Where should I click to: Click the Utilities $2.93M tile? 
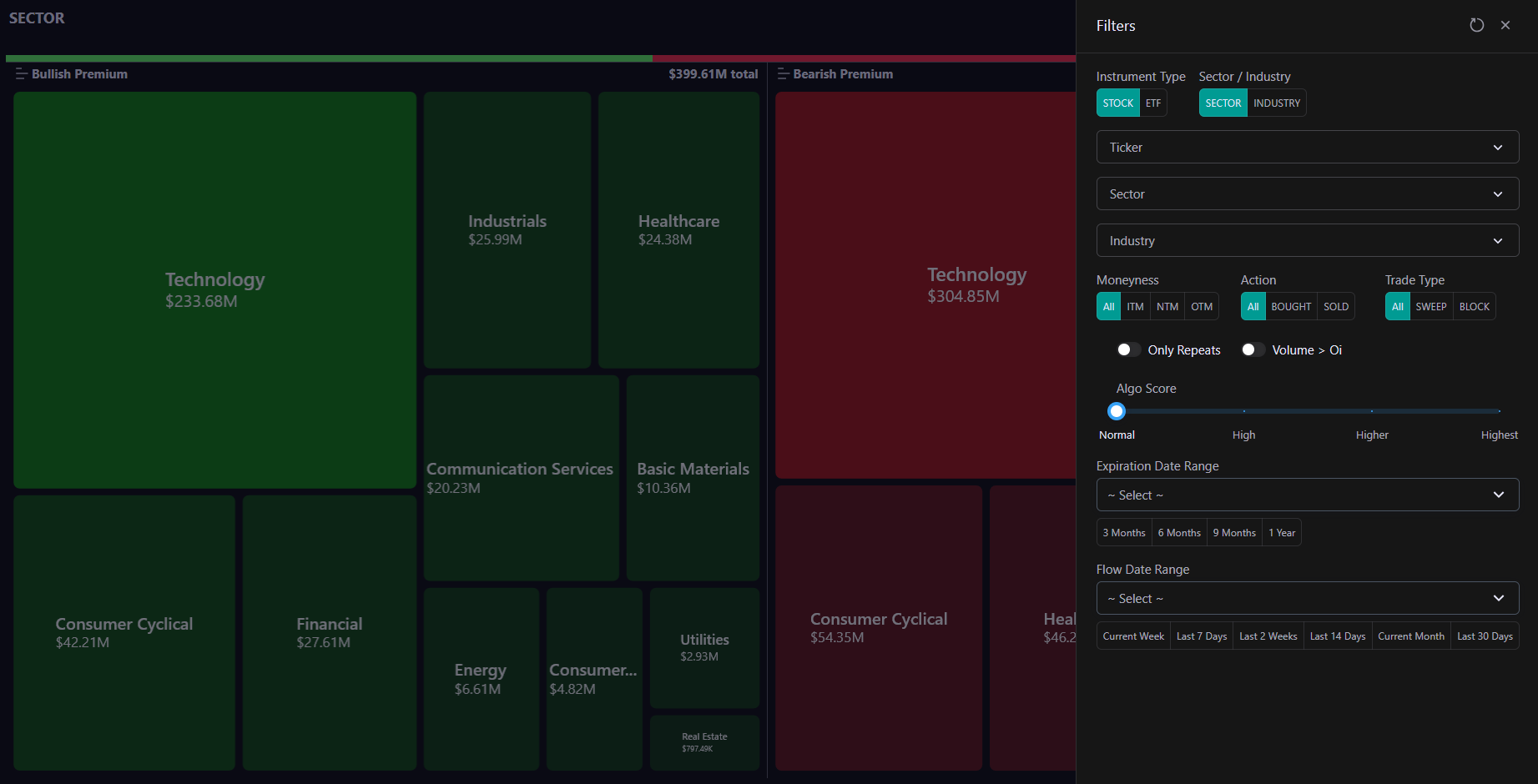[x=704, y=647]
